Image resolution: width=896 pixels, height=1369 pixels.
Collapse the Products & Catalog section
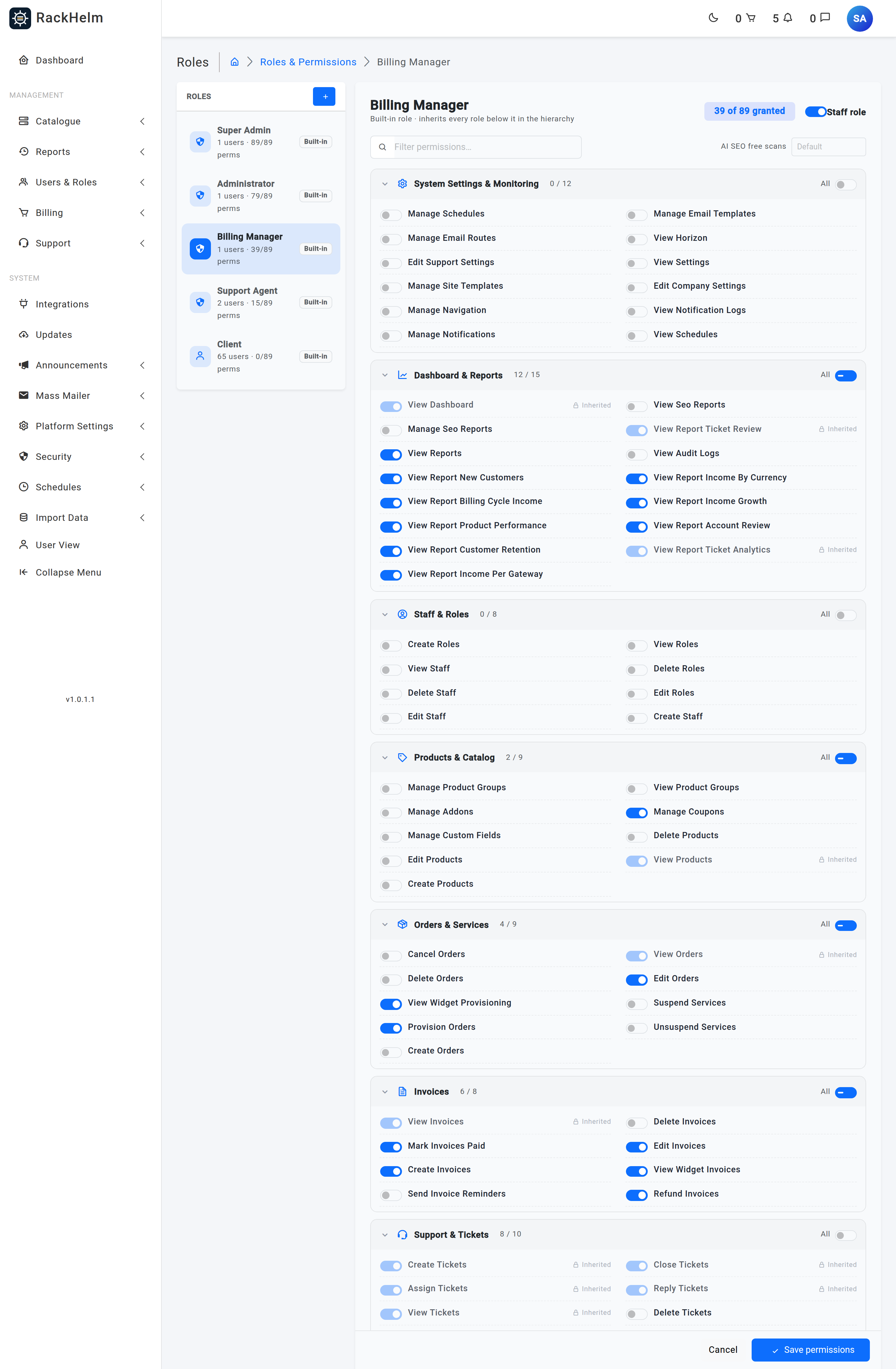[x=385, y=758]
